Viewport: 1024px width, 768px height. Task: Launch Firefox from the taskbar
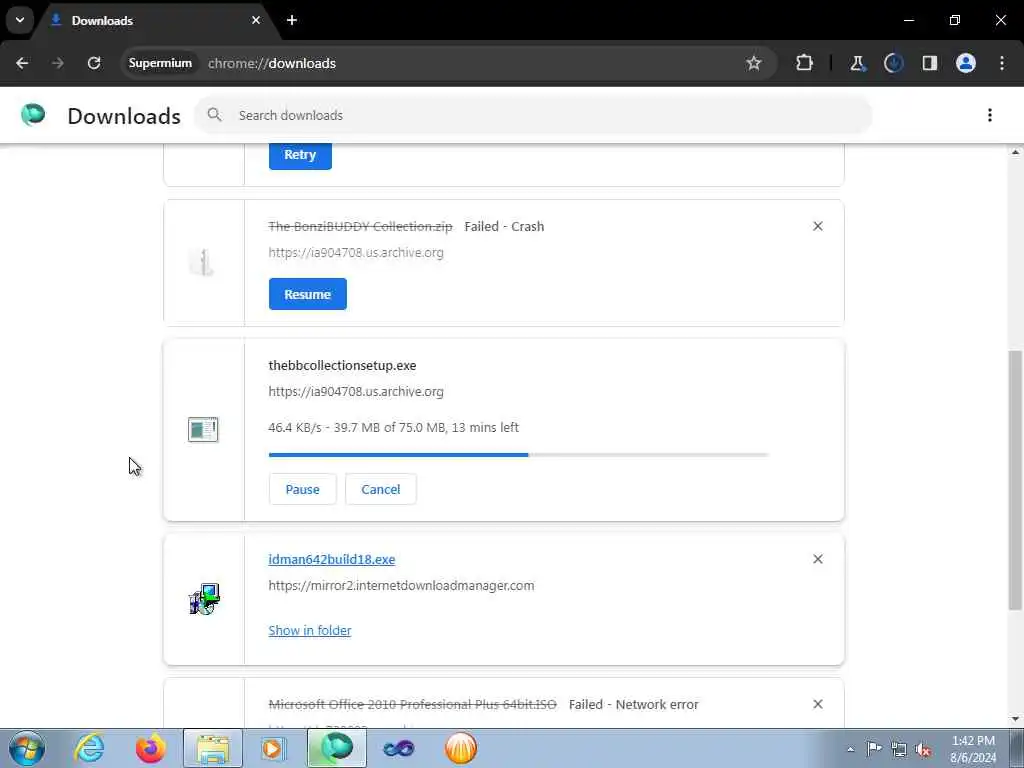tap(151, 748)
